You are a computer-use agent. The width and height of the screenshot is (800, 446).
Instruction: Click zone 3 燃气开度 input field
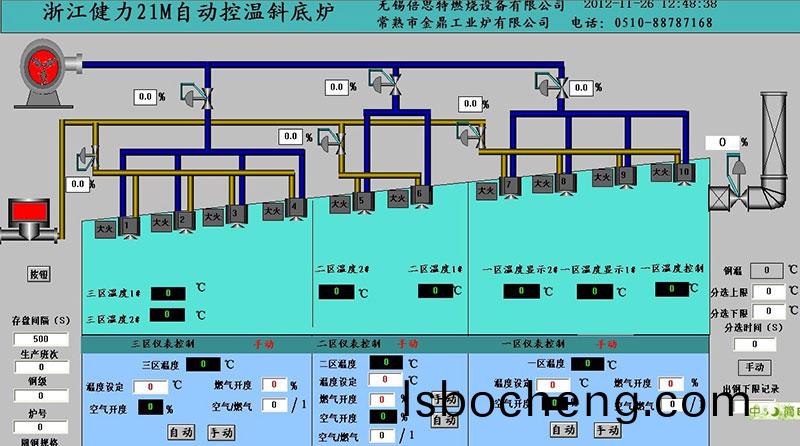pos(274,384)
